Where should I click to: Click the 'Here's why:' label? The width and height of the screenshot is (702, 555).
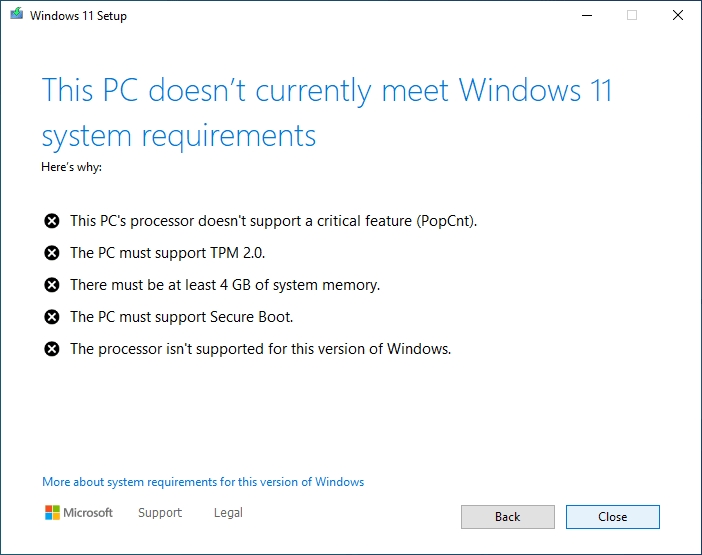tap(72, 167)
